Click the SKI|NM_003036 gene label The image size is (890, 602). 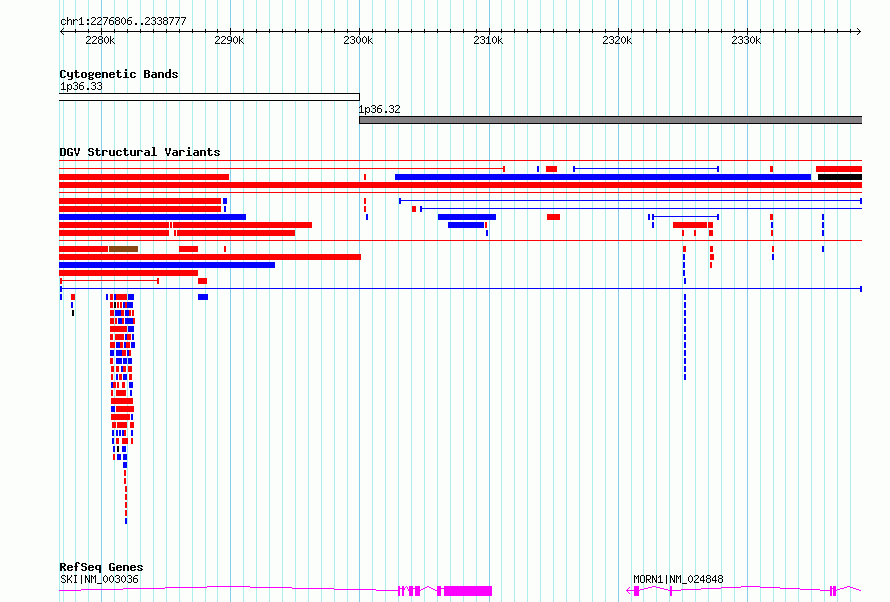tap(99, 579)
